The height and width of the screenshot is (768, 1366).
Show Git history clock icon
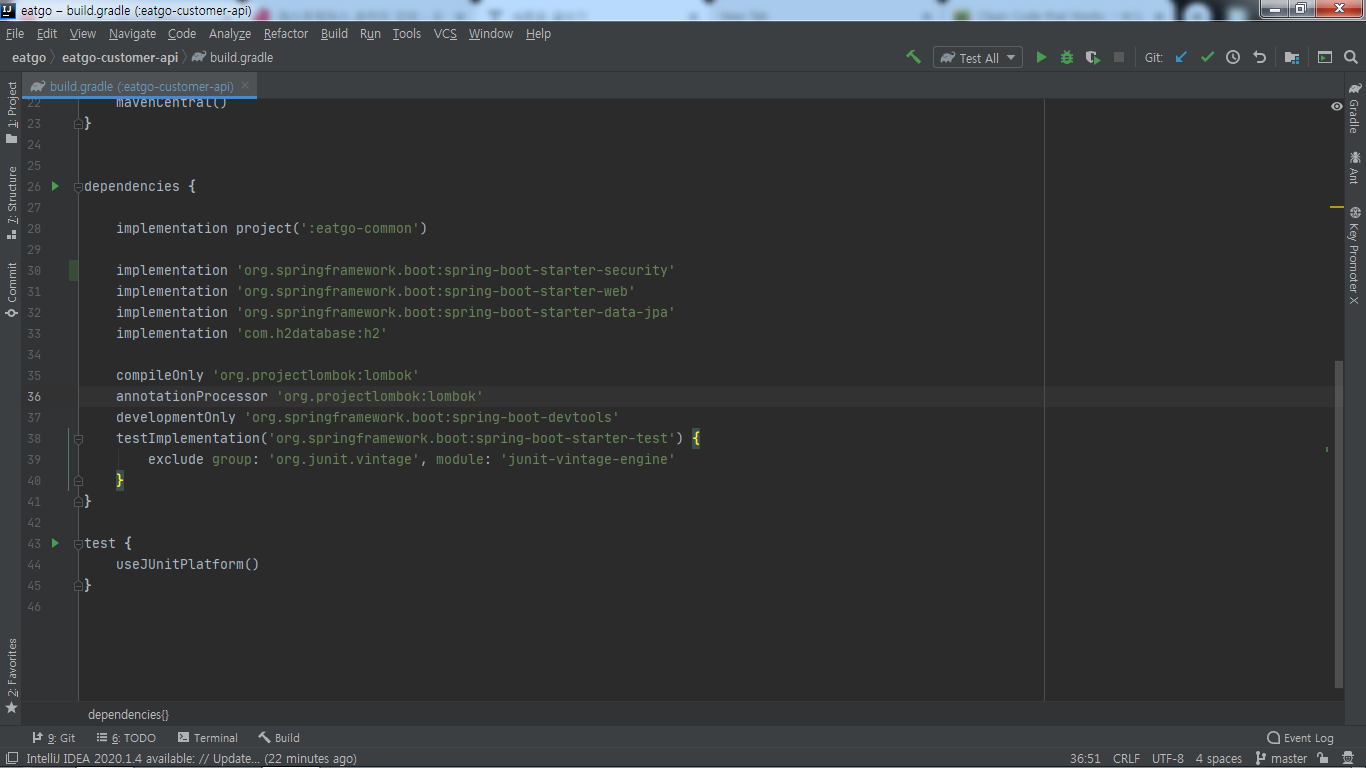coord(1233,57)
